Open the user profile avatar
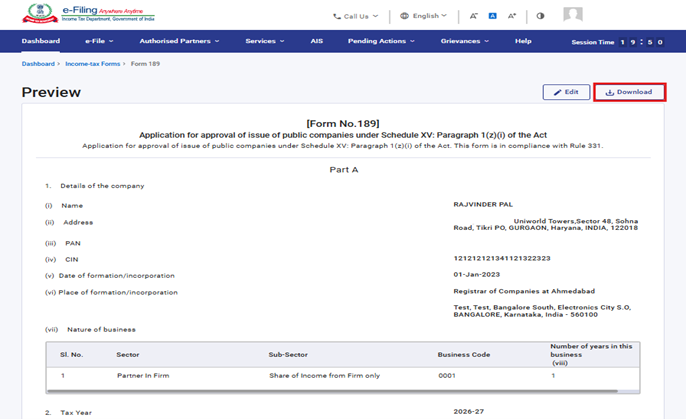This screenshot has width=686, height=419. point(573,15)
